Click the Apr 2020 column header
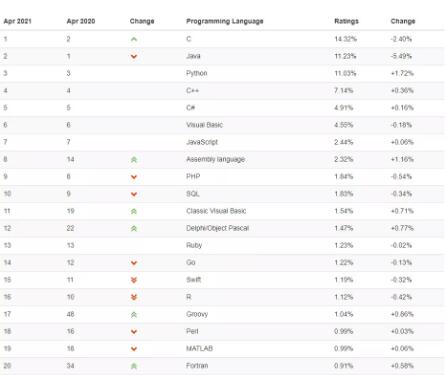Image resolution: width=446 pixels, height=375 pixels. pos(81,21)
